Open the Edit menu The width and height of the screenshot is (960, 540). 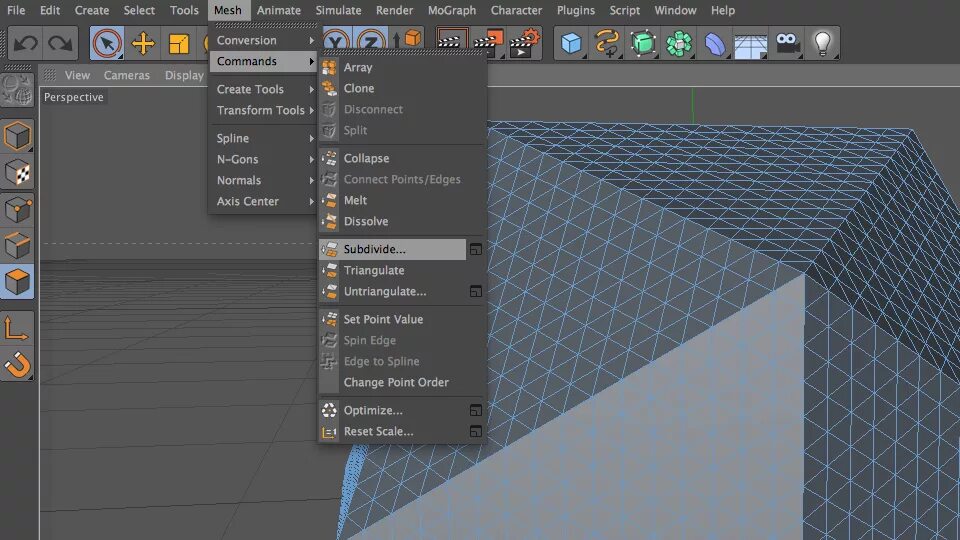[50, 10]
